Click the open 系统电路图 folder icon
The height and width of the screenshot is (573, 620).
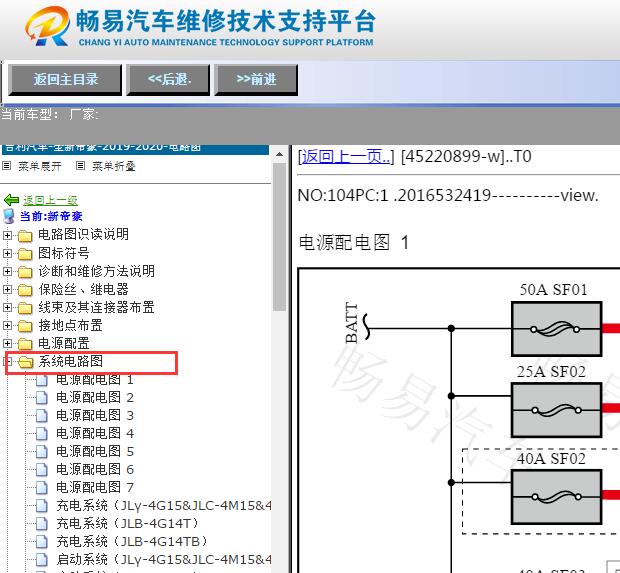pos(26,362)
